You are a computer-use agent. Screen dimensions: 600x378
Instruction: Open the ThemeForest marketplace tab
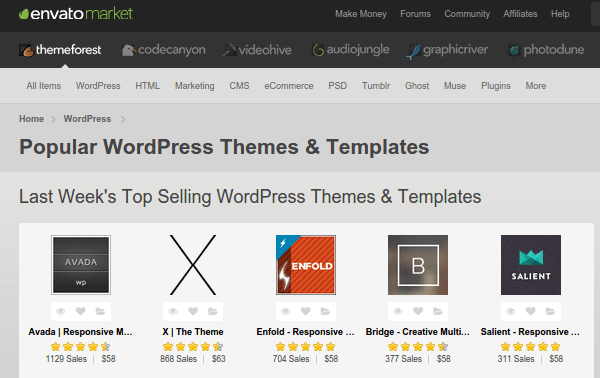60,50
